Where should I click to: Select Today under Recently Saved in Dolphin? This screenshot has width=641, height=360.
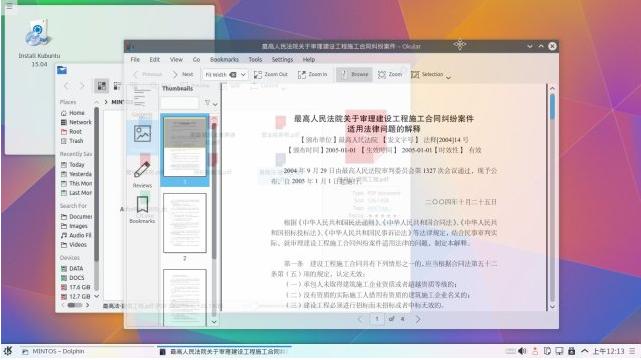click(x=73, y=164)
